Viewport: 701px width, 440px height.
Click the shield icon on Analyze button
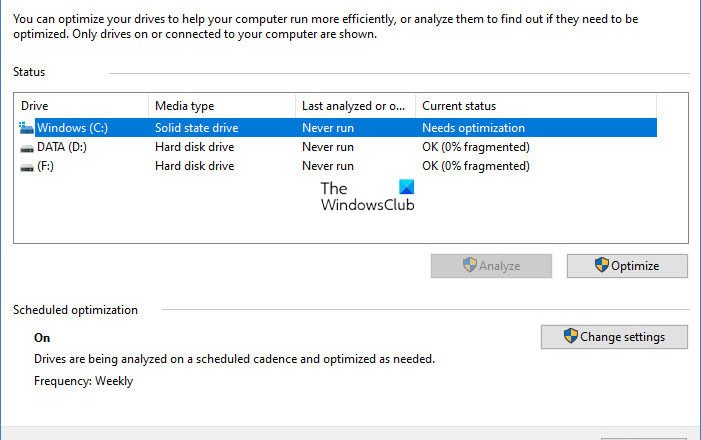[x=469, y=265]
